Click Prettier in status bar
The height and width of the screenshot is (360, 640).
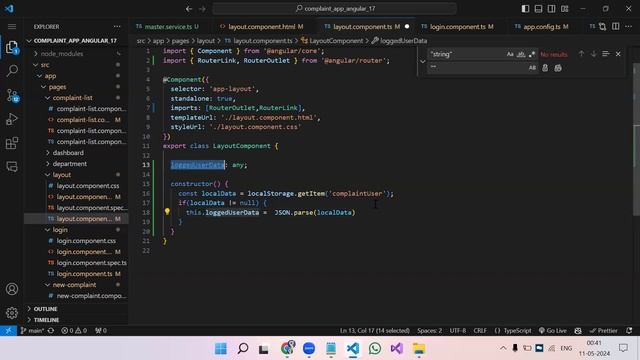click(x=604, y=331)
